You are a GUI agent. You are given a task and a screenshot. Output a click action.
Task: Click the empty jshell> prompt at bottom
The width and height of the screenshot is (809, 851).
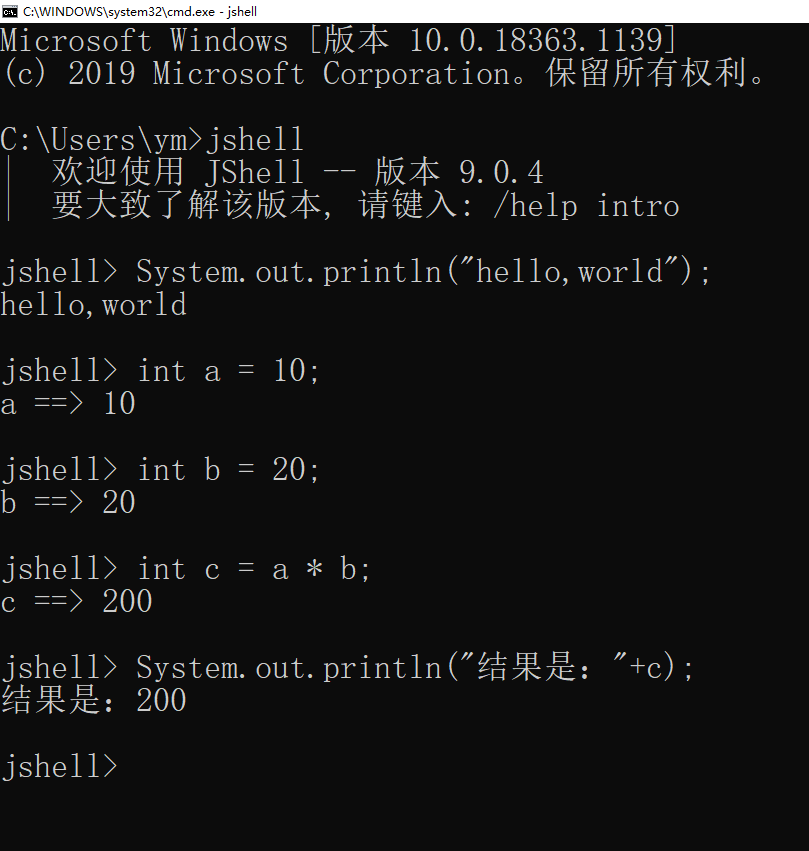pyautogui.click(x=60, y=766)
